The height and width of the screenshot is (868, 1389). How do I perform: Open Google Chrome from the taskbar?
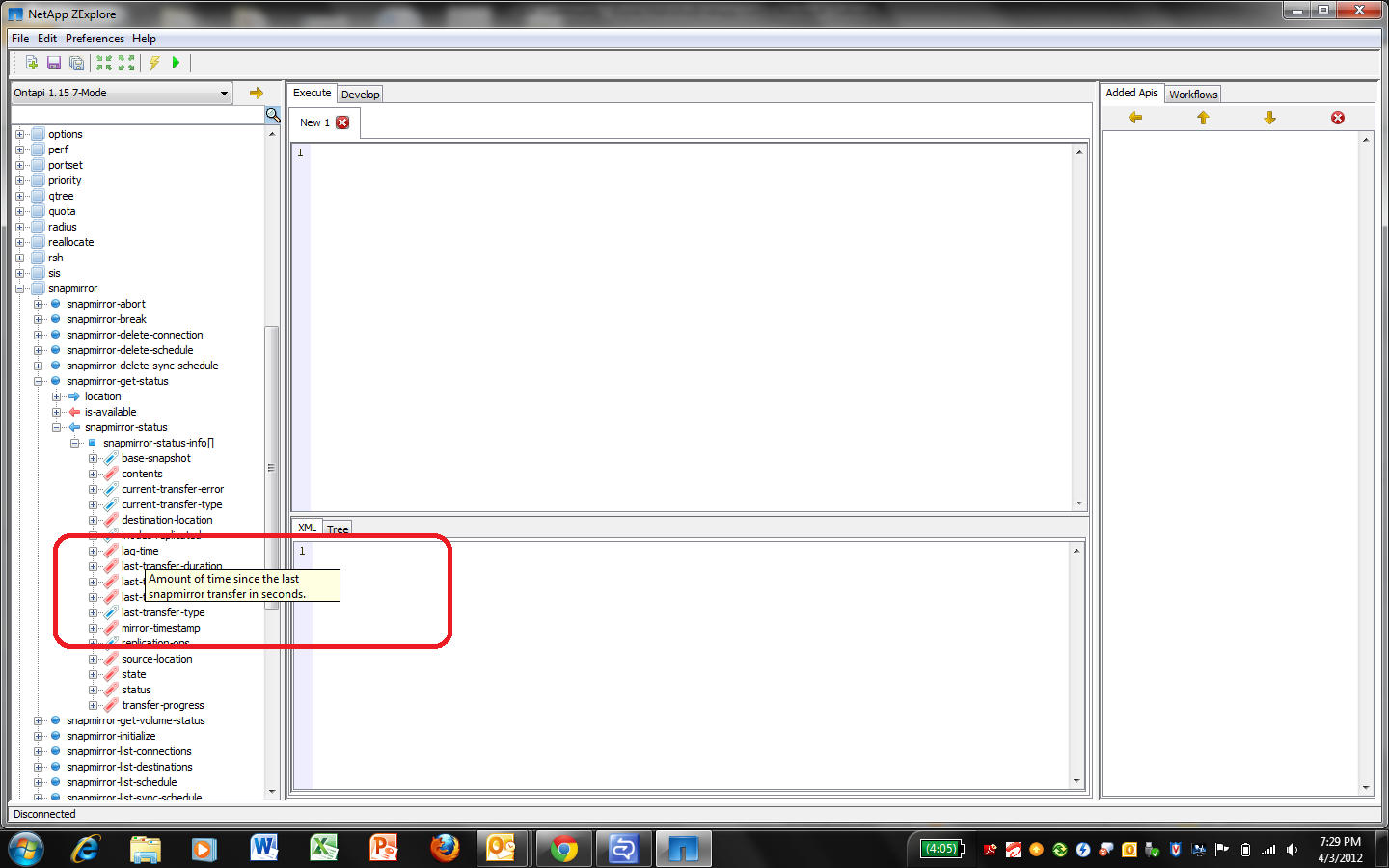tap(563, 849)
